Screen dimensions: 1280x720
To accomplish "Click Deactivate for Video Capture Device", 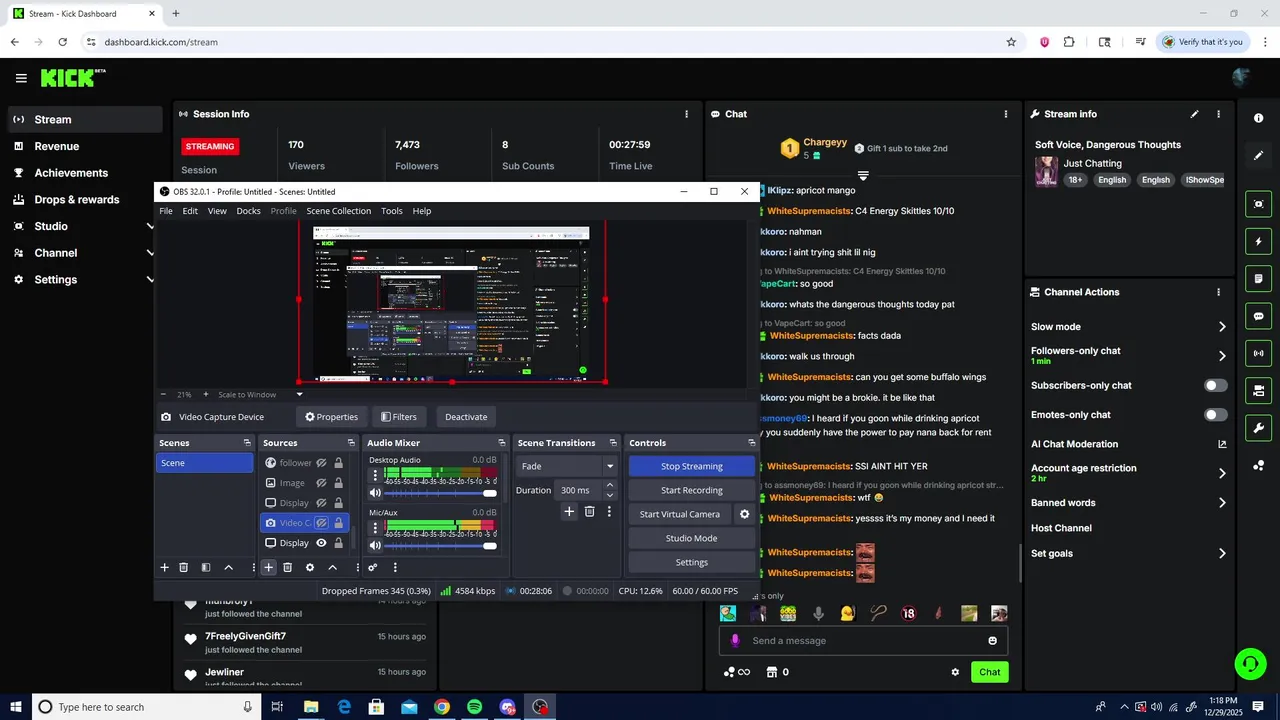I will 466,417.
